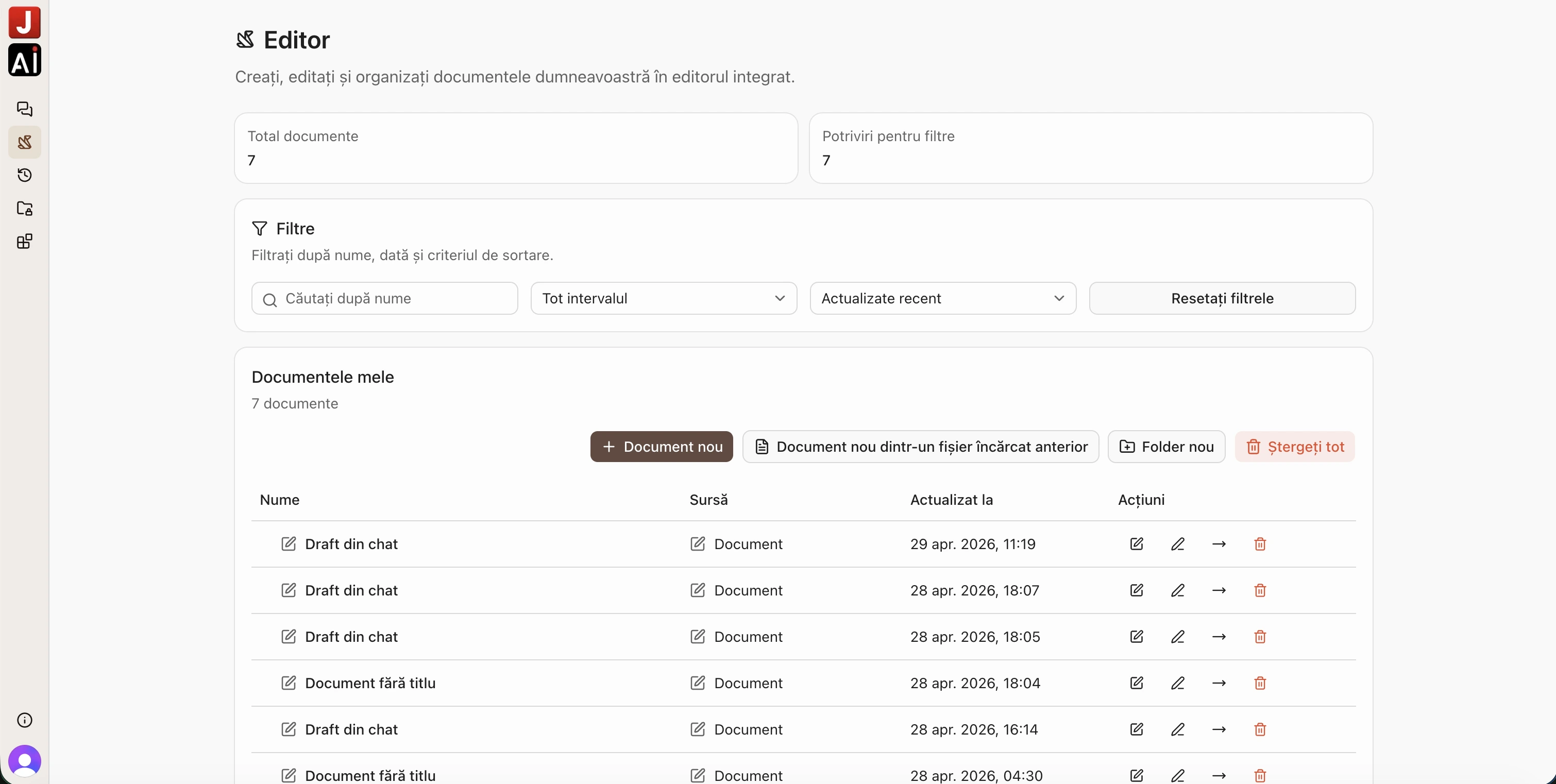Click the Actualizat la column header
The width and height of the screenshot is (1556, 784).
pyautogui.click(x=951, y=500)
